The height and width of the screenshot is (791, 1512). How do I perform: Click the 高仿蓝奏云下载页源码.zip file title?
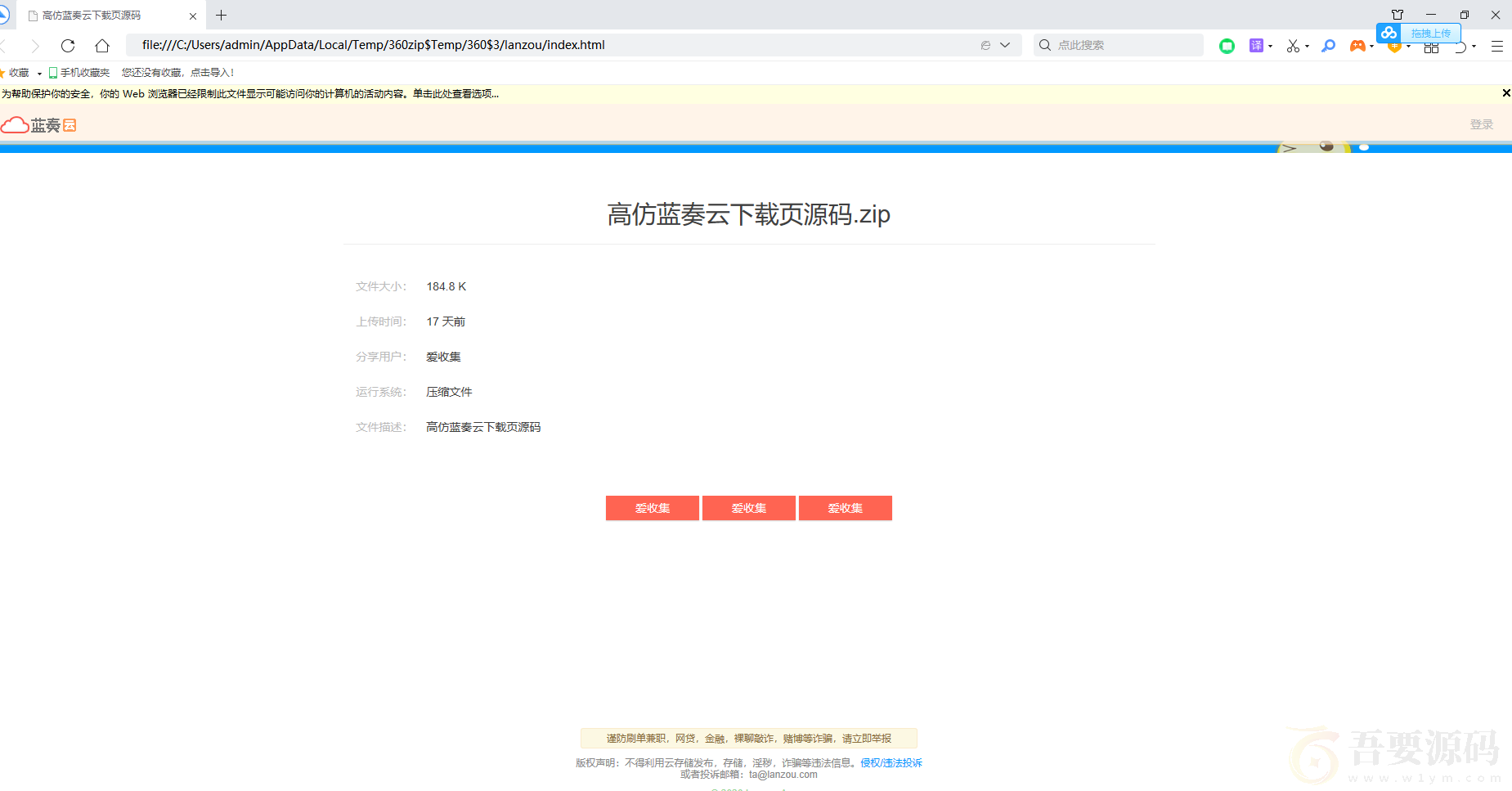(748, 214)
